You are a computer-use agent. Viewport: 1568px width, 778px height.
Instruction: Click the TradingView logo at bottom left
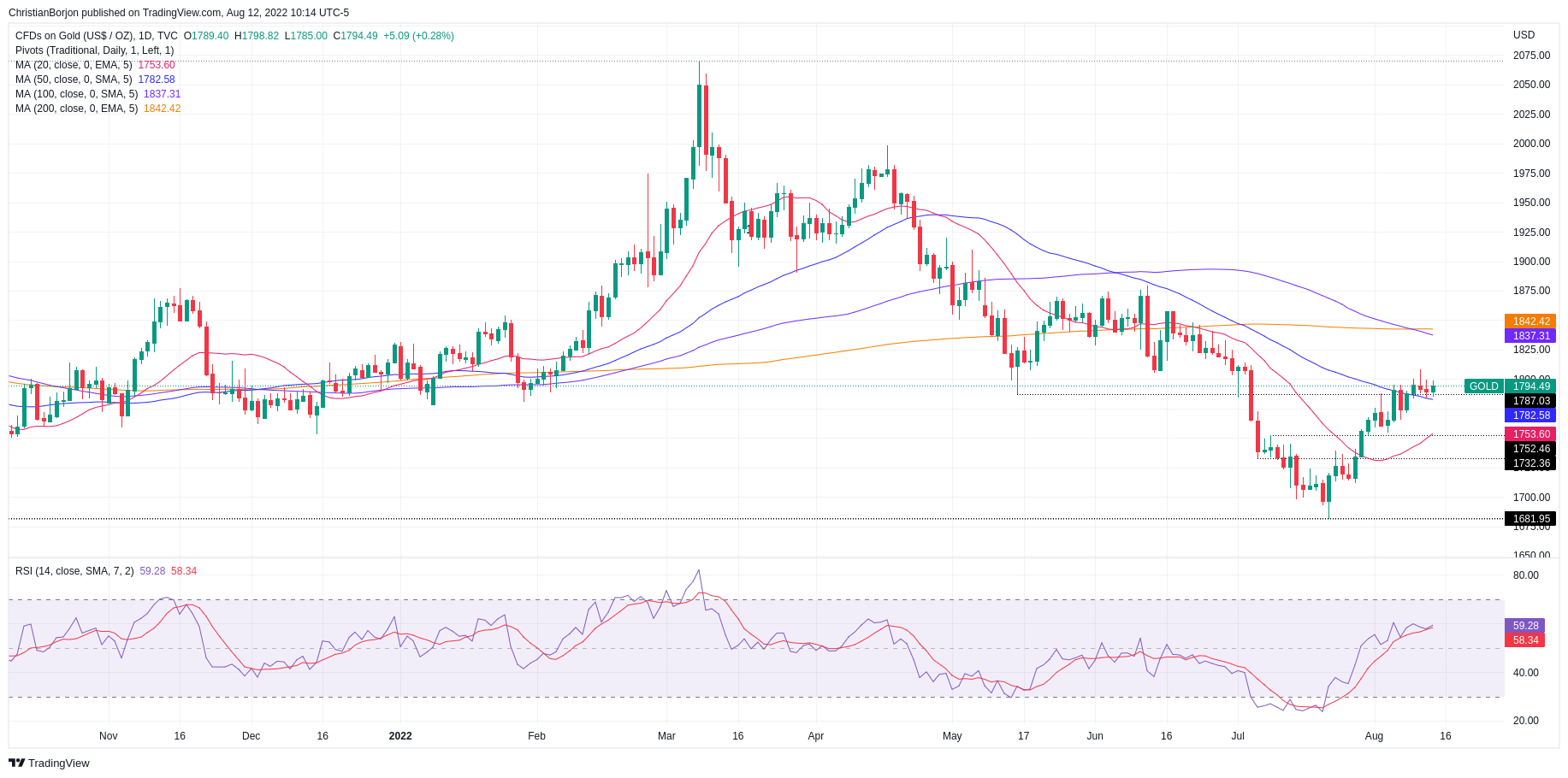49,763
